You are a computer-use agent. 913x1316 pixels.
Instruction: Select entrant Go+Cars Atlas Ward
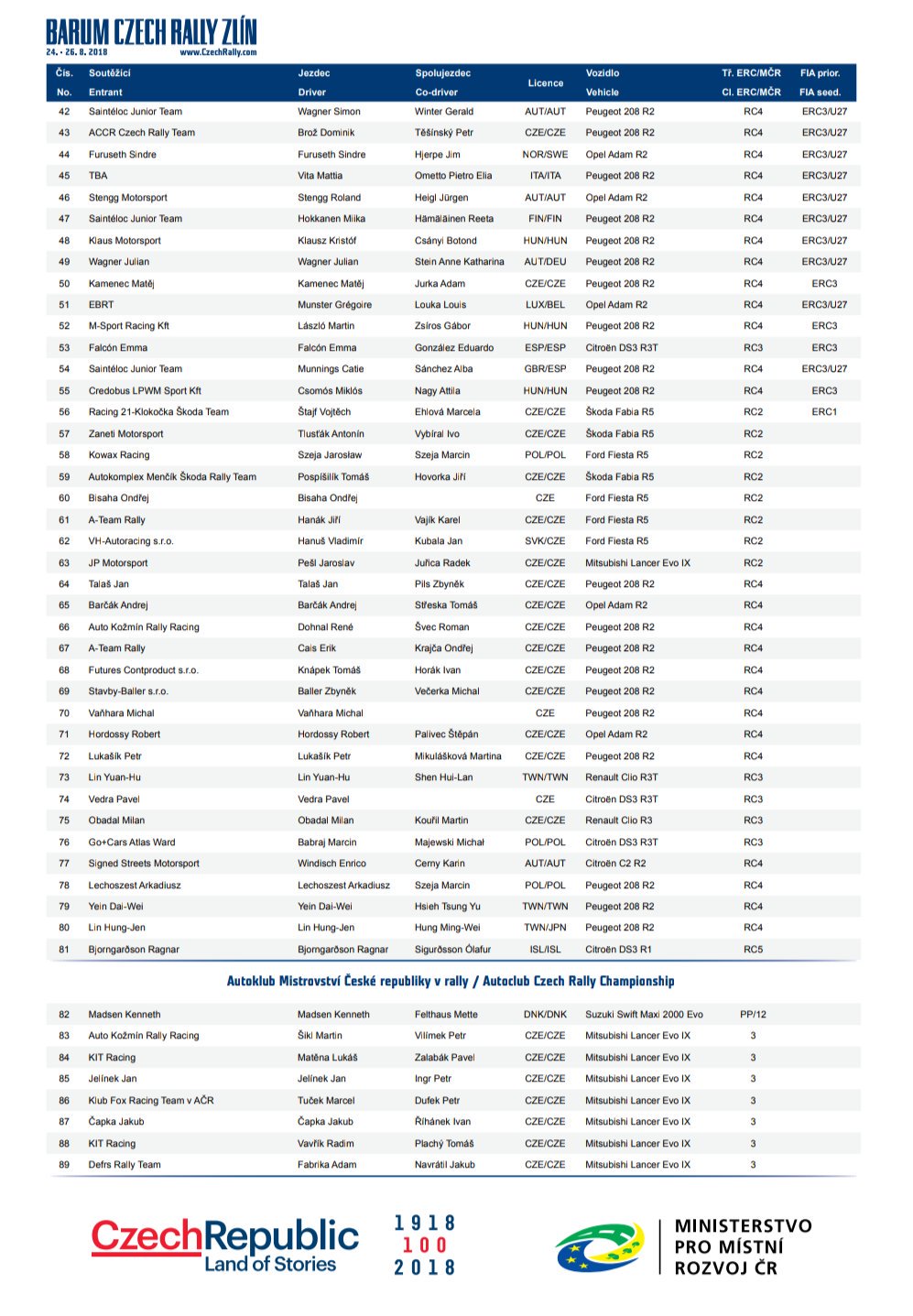pyautogui.click(x=131, y=843)
